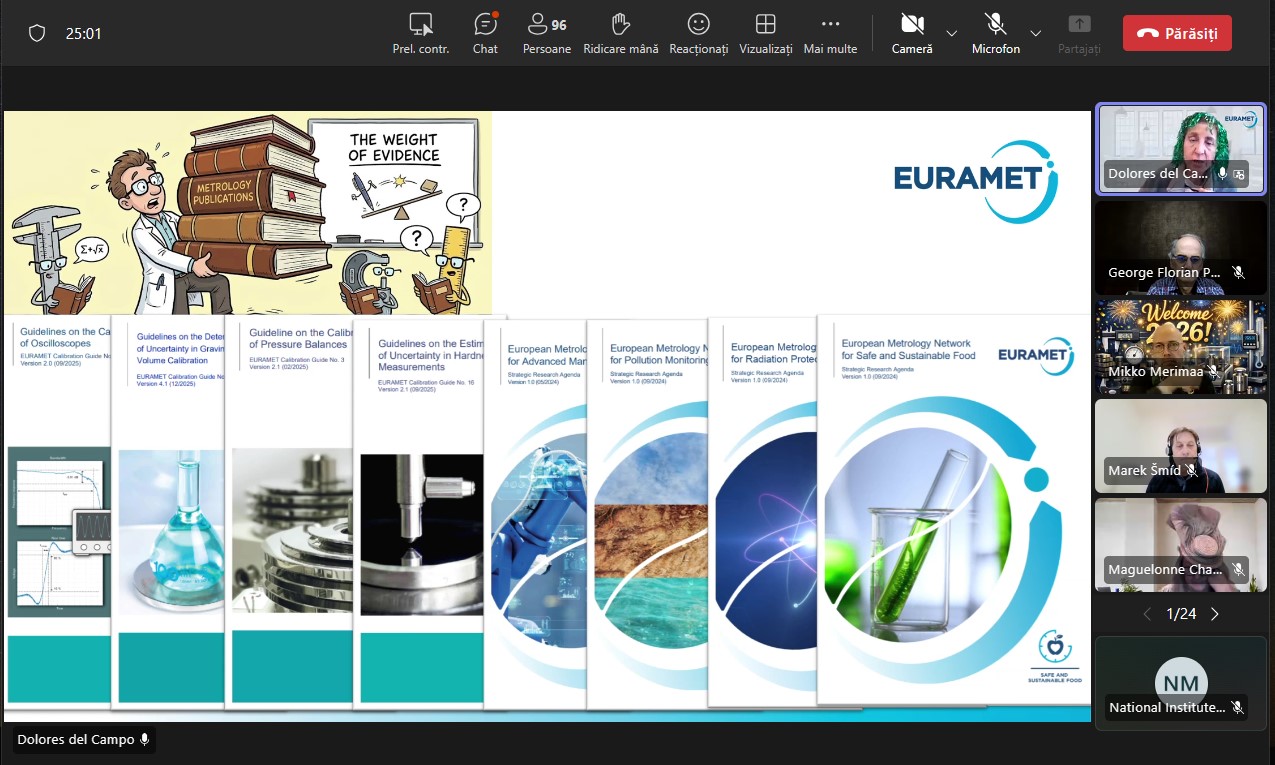The height and width of the screenshot is (765, 1275).
Task: Raise hand with Ridicare mână
Action: (620, 33)
